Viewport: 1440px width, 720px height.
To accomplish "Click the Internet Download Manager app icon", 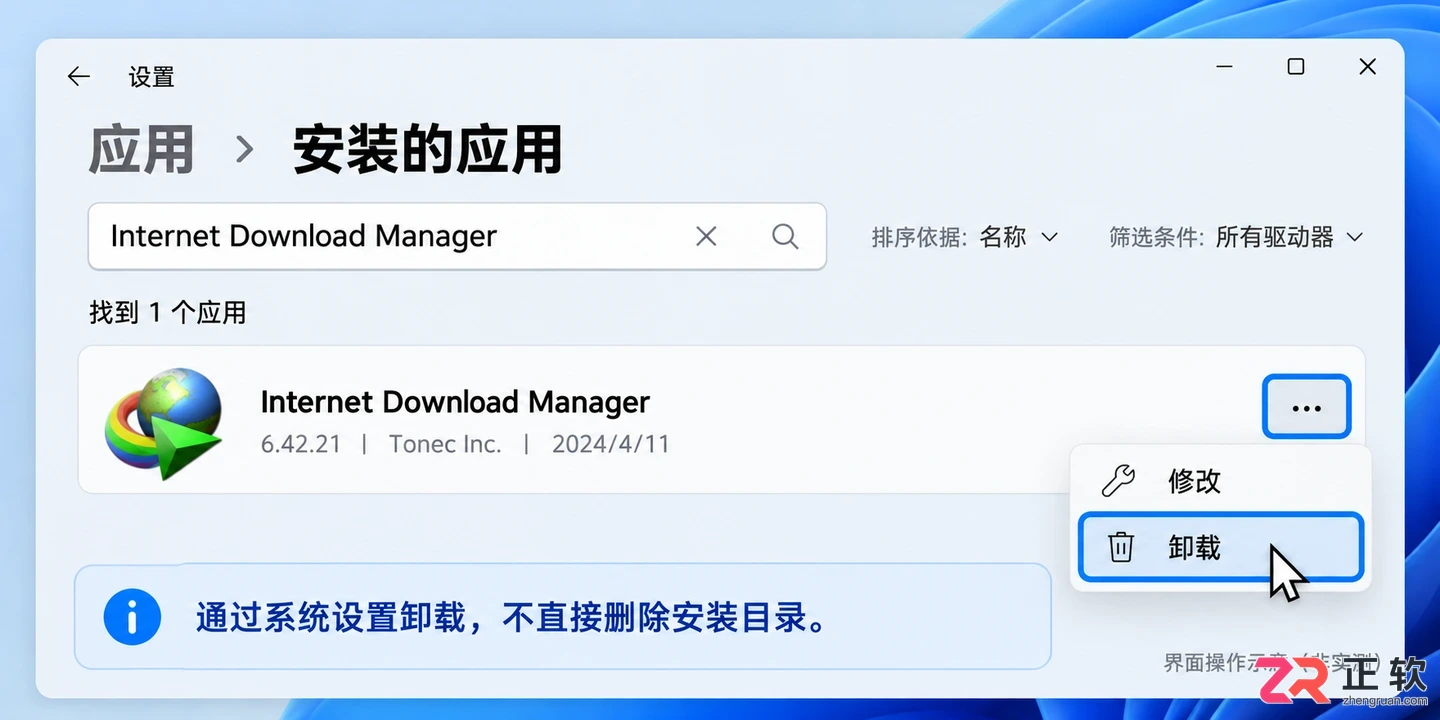I will click(163, 422).
